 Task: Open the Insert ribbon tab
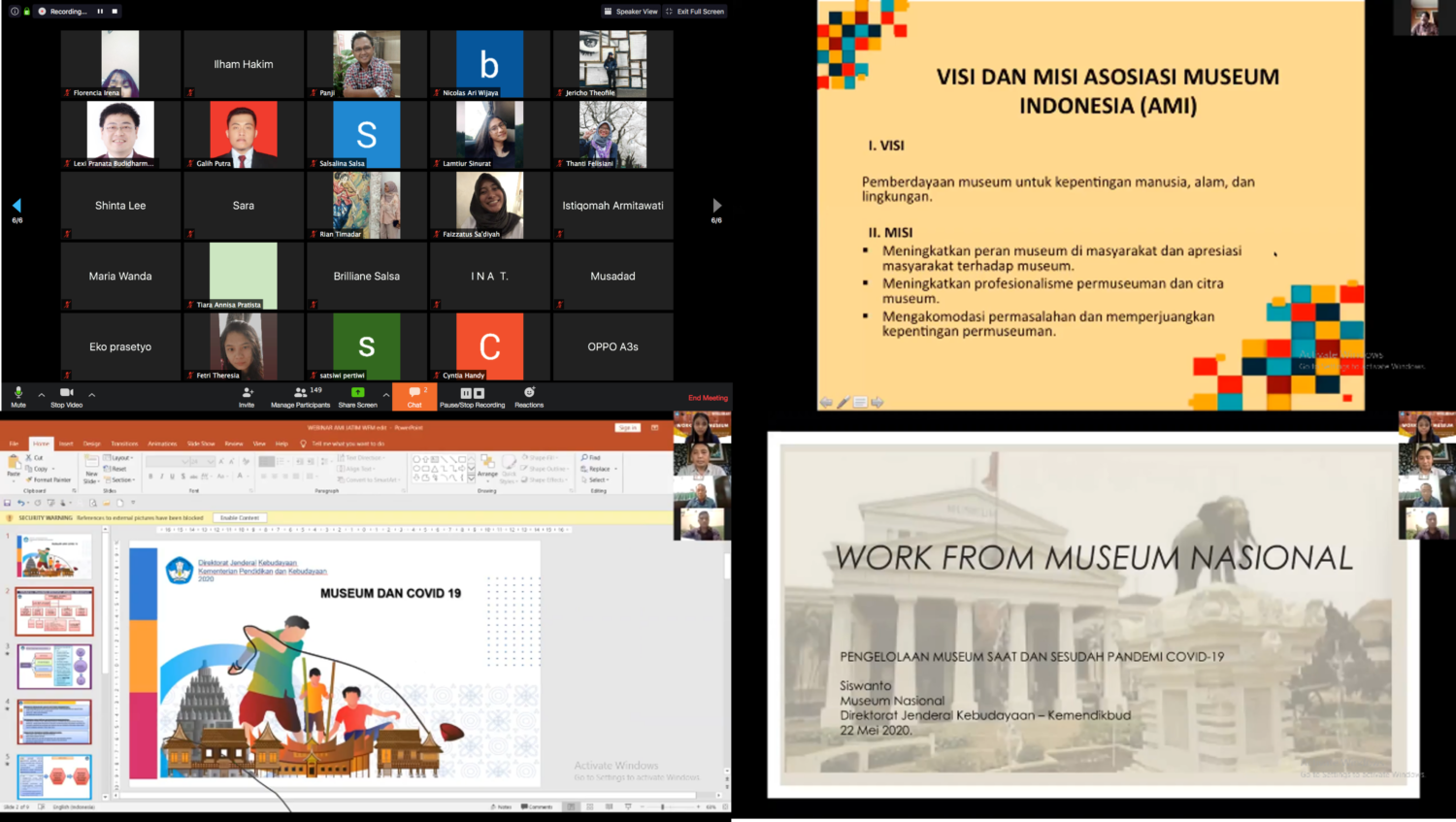[66, 444]
